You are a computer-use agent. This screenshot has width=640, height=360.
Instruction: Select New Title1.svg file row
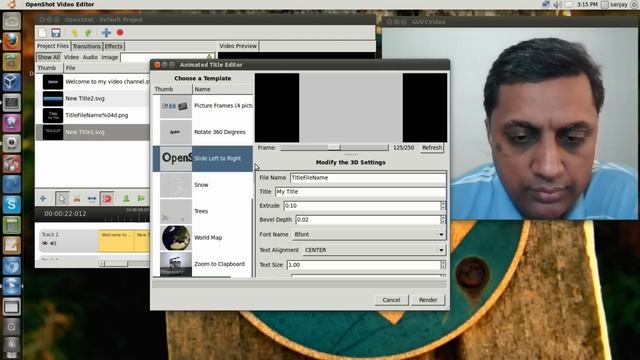(x=93, y=132)
